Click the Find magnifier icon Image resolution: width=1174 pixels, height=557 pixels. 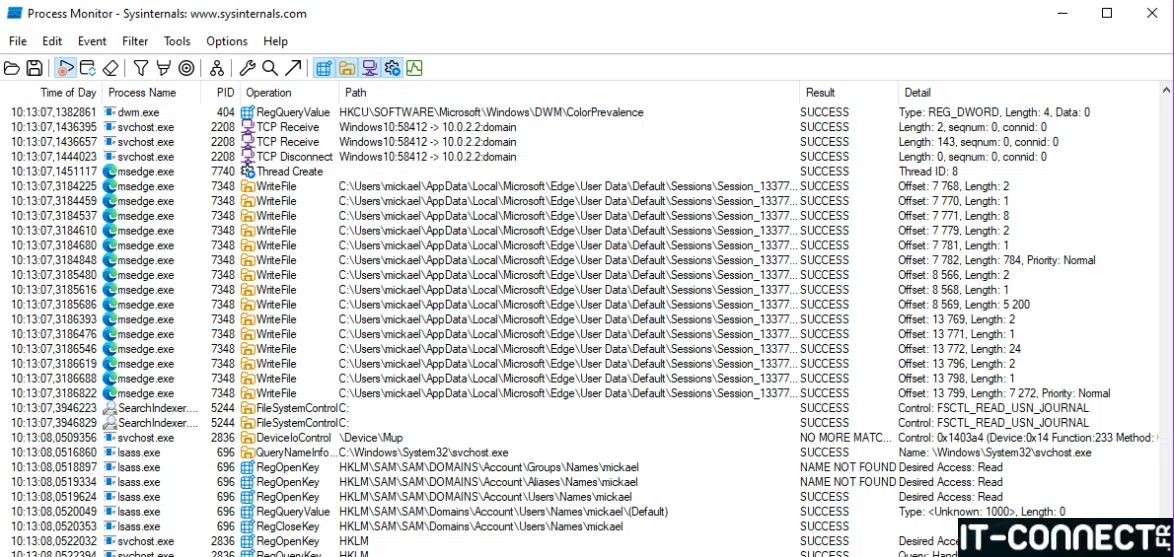(x=270, y=68)
